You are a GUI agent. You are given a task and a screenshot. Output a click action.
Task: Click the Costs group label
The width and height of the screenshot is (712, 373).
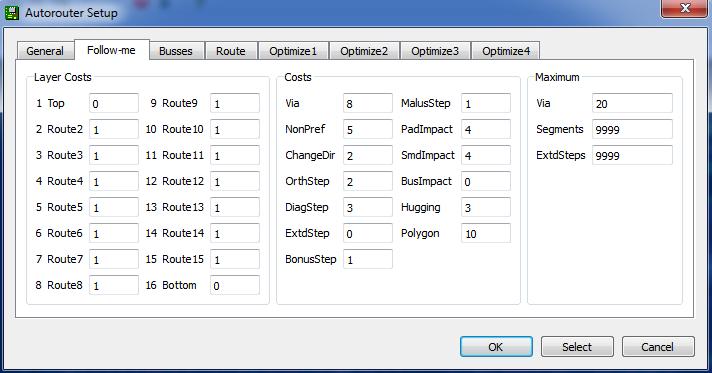pos(298,77)
